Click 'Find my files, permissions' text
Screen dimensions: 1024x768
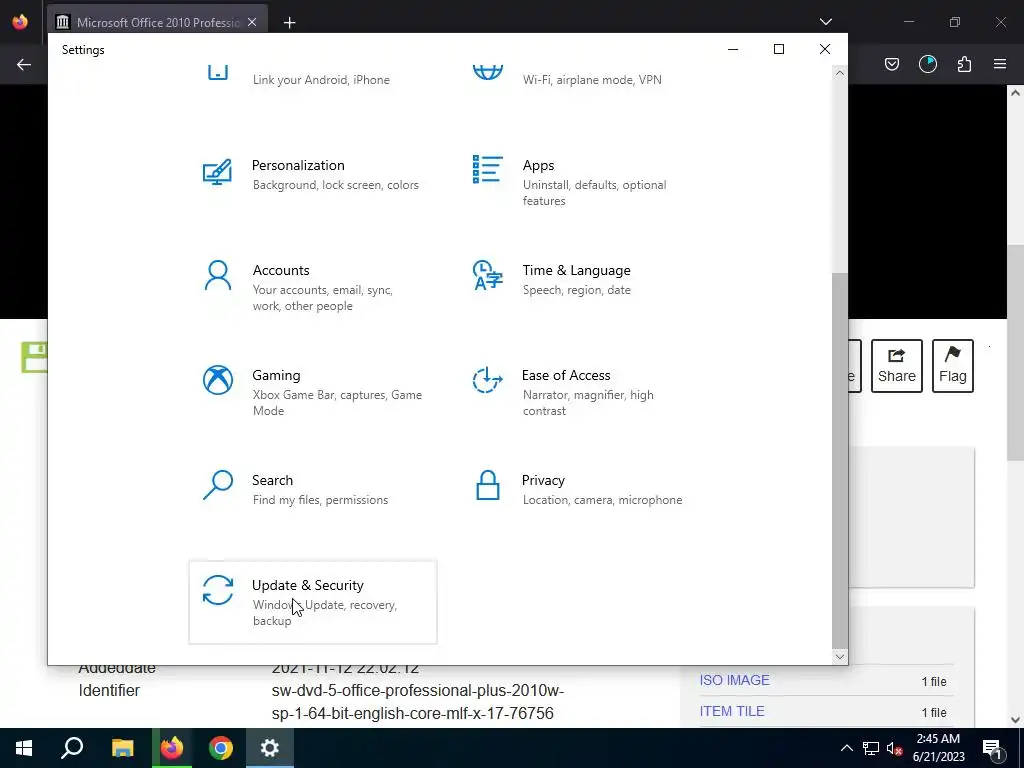click(321, 500)
